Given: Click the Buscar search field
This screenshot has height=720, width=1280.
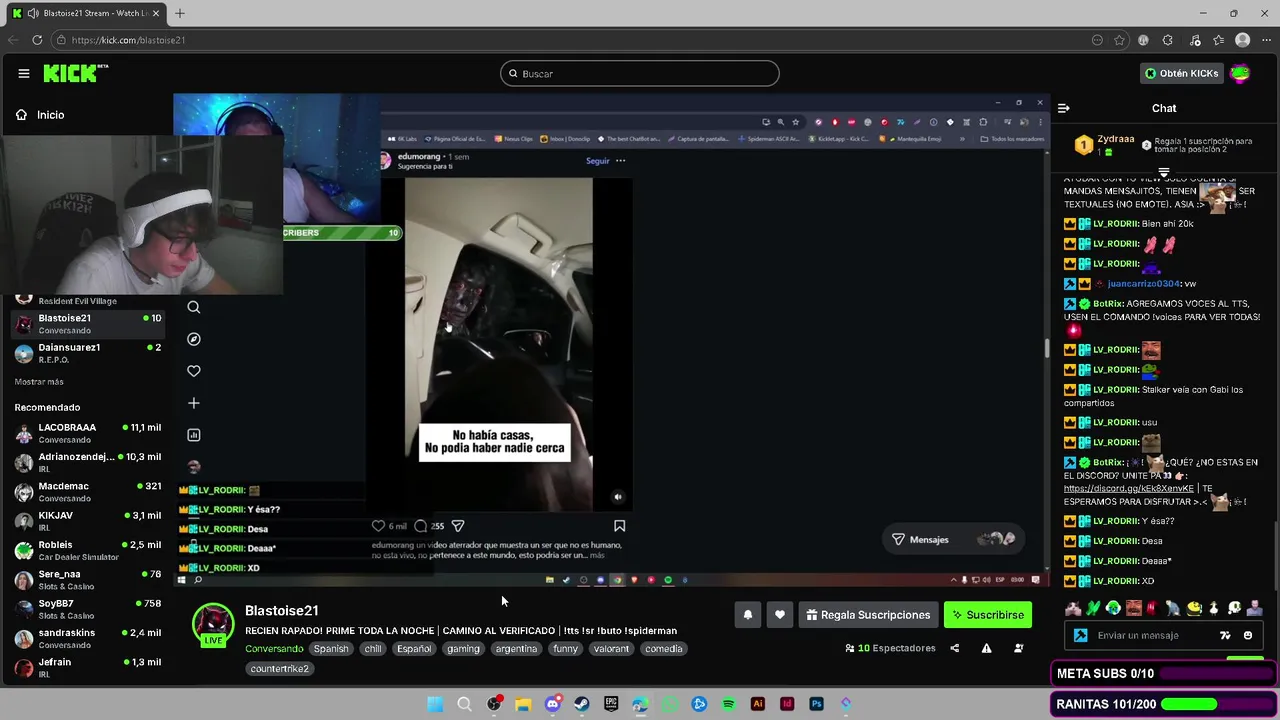Looking at the screenshot, I should (640, 73).
